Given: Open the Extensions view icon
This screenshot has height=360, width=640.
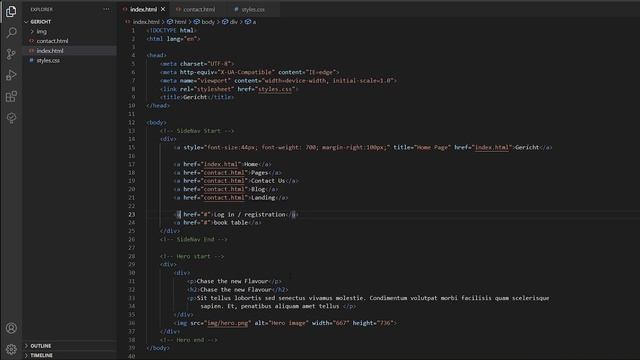Looking at the screenshot, I should tap(11, 97).
